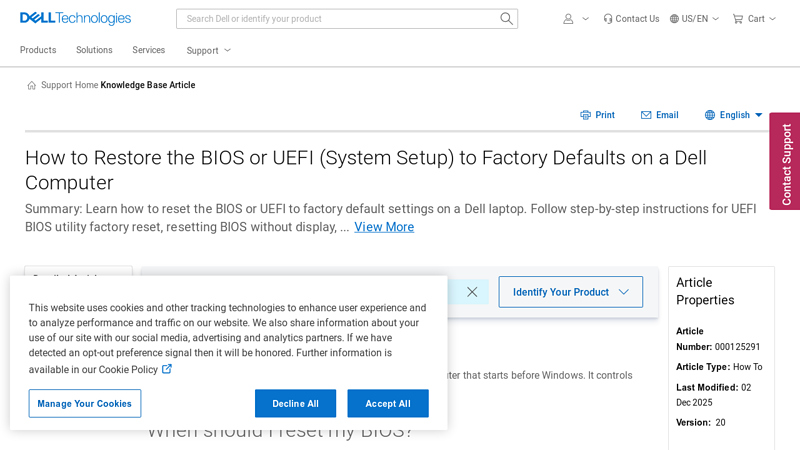Open the Products menu
Image resolution: width=800 pixels, height=450 pixels.
point(38,50)
